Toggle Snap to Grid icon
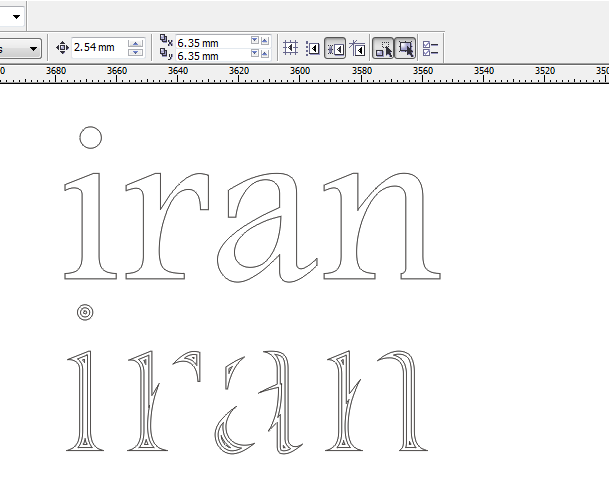Screen dimensions: 609x493 click(291, 47)
